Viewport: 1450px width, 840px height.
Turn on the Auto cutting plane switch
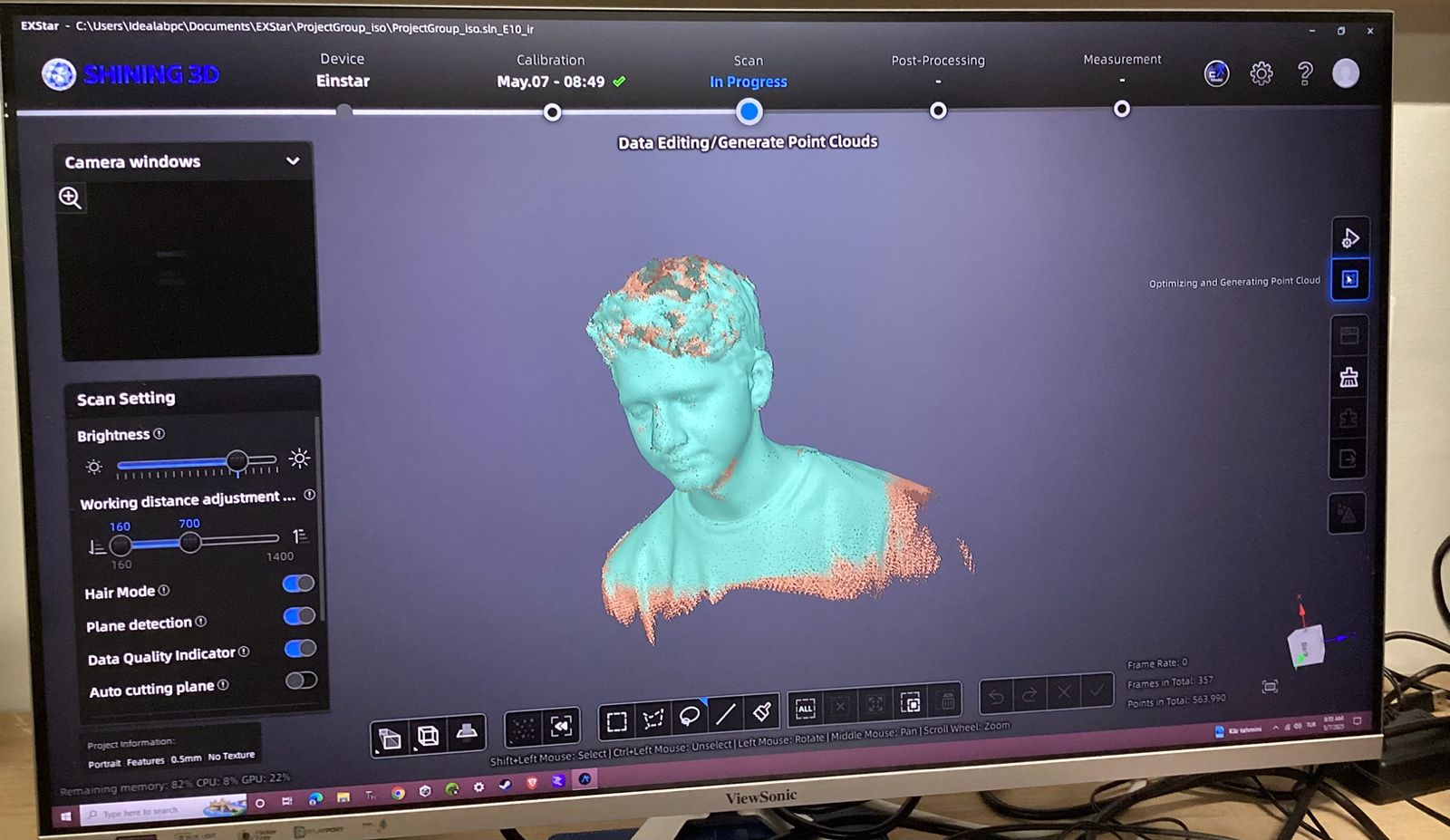pyautogui.click(x=301, y=681)
